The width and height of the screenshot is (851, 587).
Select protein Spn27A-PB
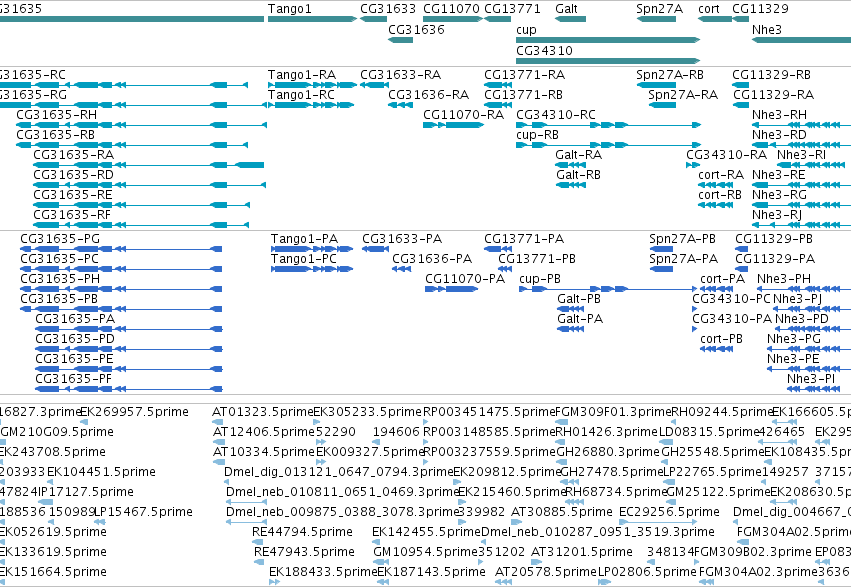[x=682, y=239]
